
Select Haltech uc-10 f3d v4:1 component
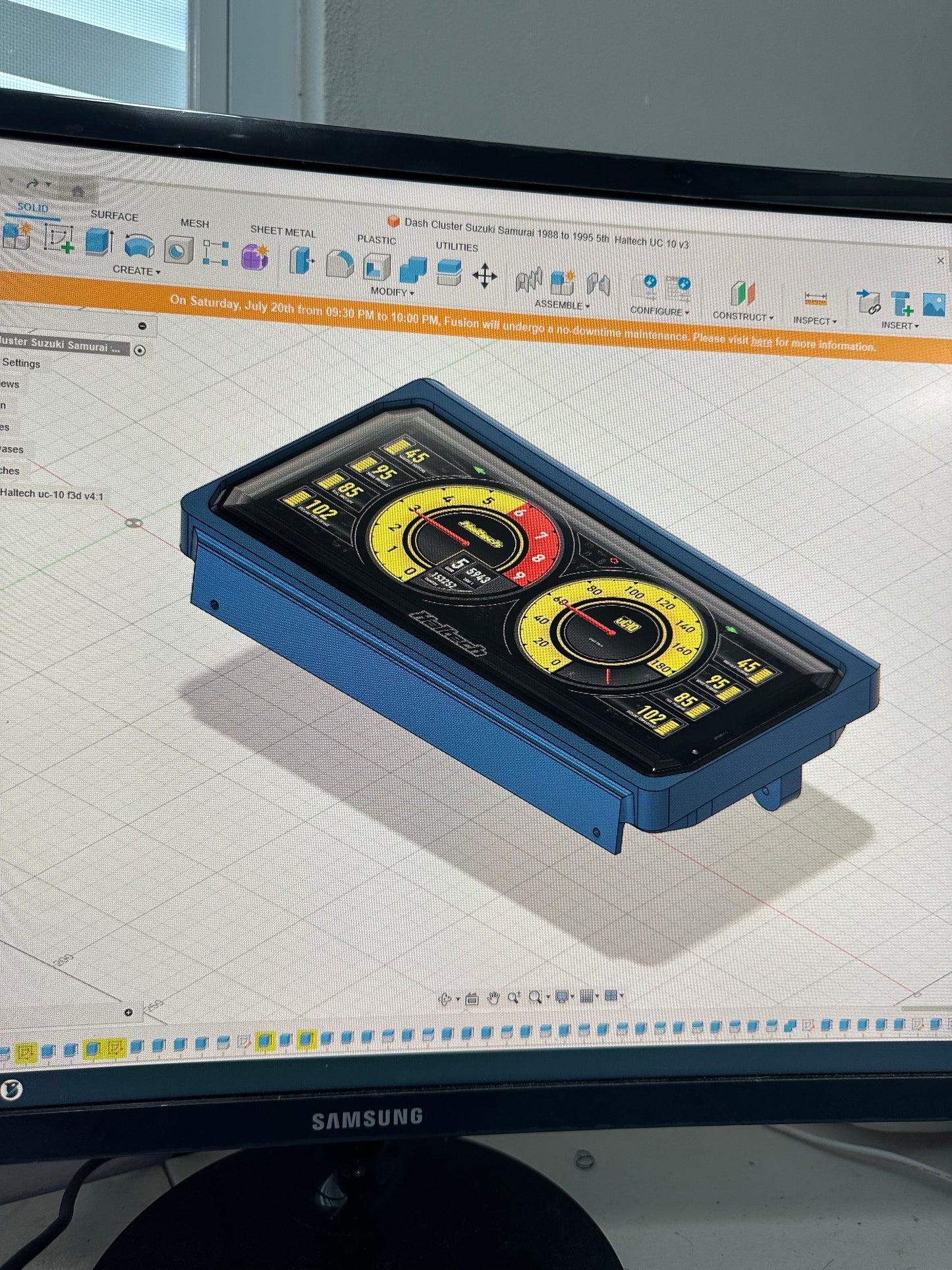click(51, 494)
